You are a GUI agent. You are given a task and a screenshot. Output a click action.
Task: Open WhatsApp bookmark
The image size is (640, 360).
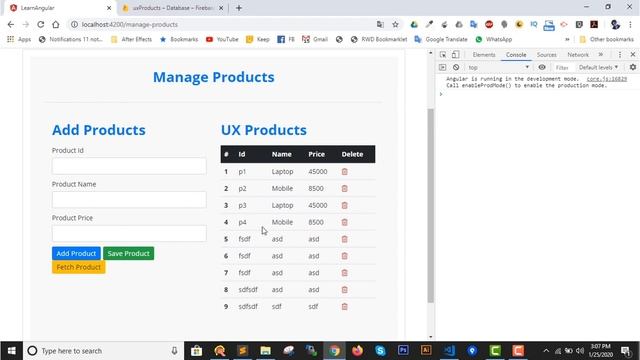pos(493,39)
